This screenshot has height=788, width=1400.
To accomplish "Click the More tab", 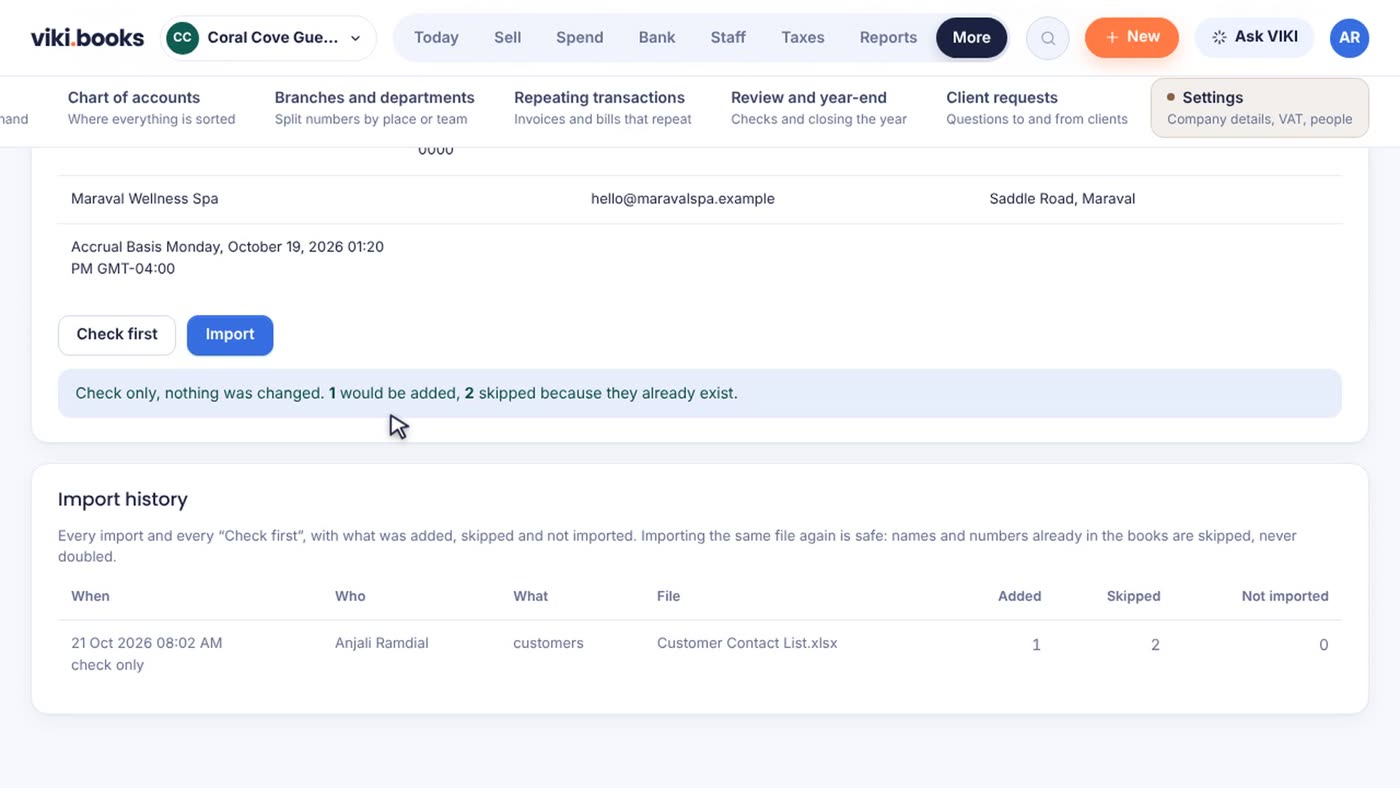I will (x=971, y=38).
